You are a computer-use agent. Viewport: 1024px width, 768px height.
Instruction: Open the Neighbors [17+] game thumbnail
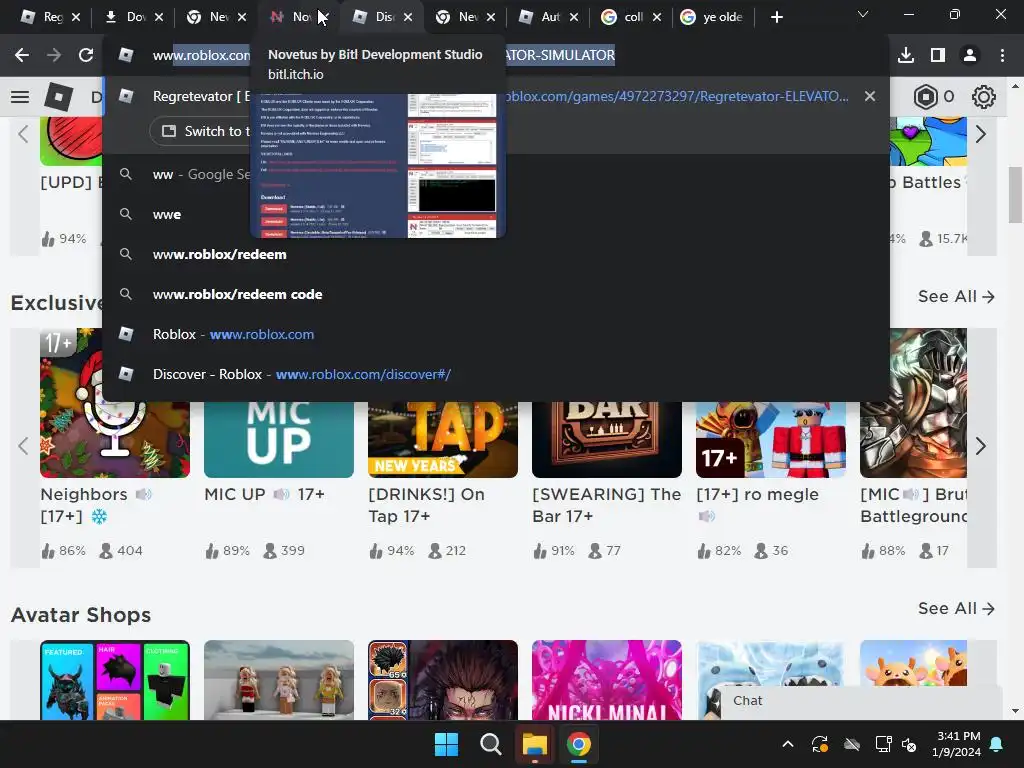tap(115, 403)
